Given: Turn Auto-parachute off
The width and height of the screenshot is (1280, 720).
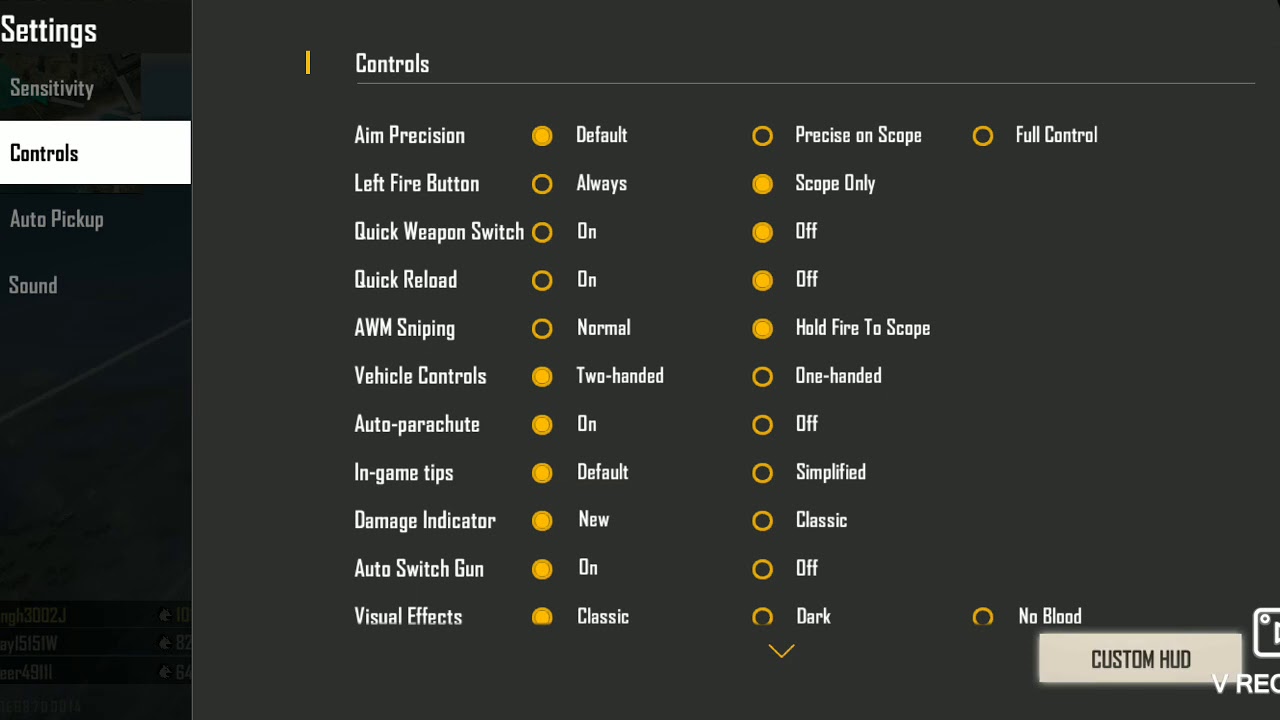Looking at the screenshot, I should 763,424.
